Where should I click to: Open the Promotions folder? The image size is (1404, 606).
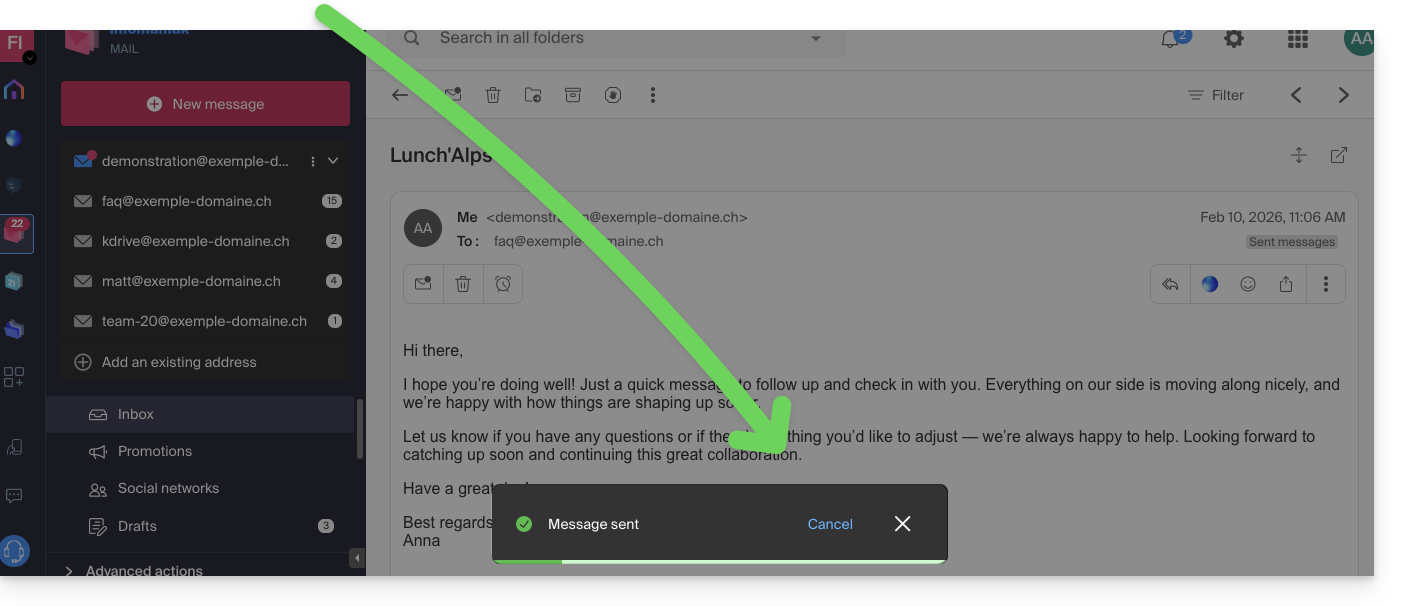(x=155, y=451)
